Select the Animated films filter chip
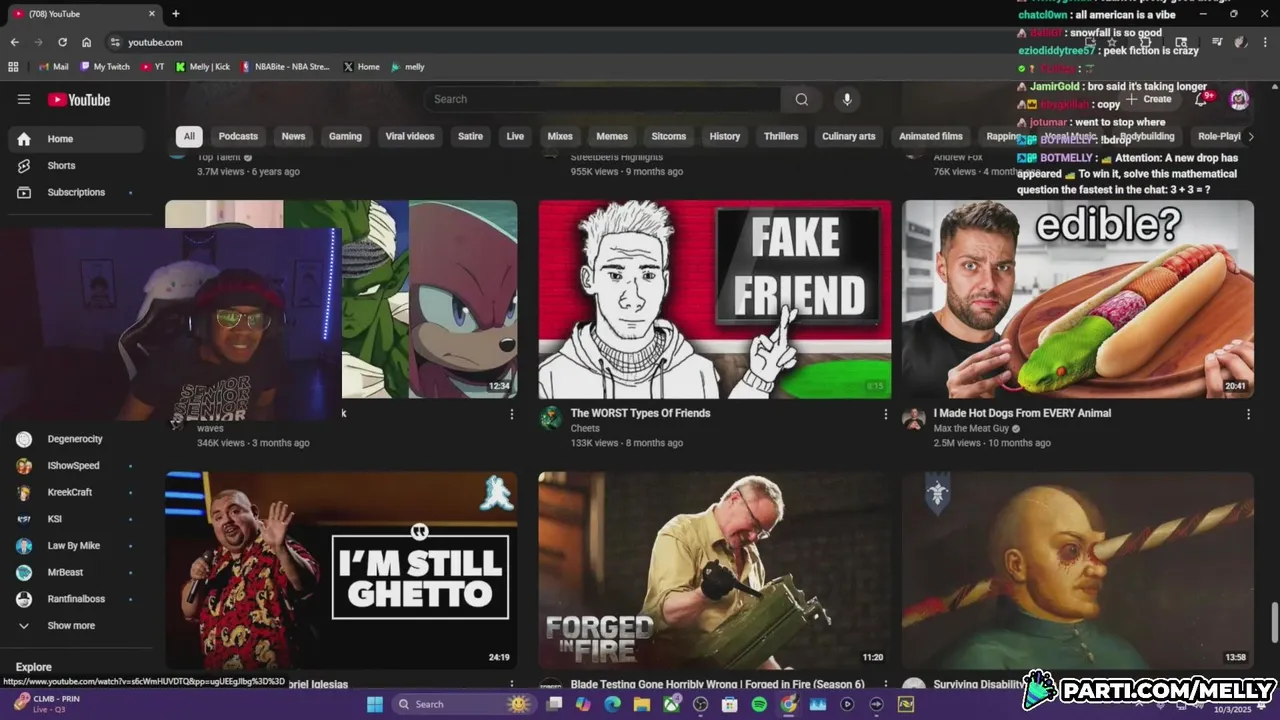Image resolution: width=1280 pixels, height=720 pixels. pos(931,136)
